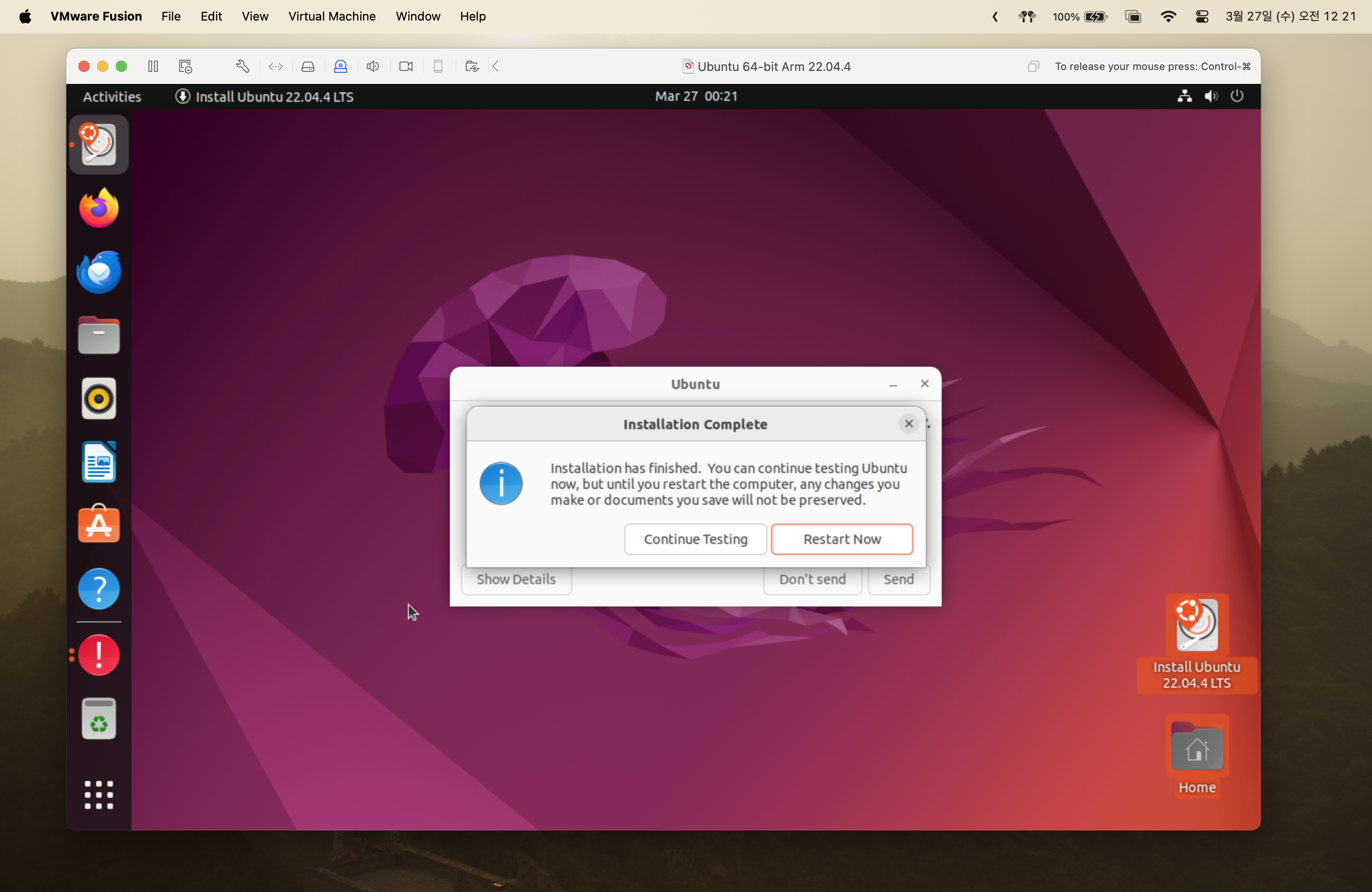Click the CD/DVD drive toolbar icon

click(340, 66)
